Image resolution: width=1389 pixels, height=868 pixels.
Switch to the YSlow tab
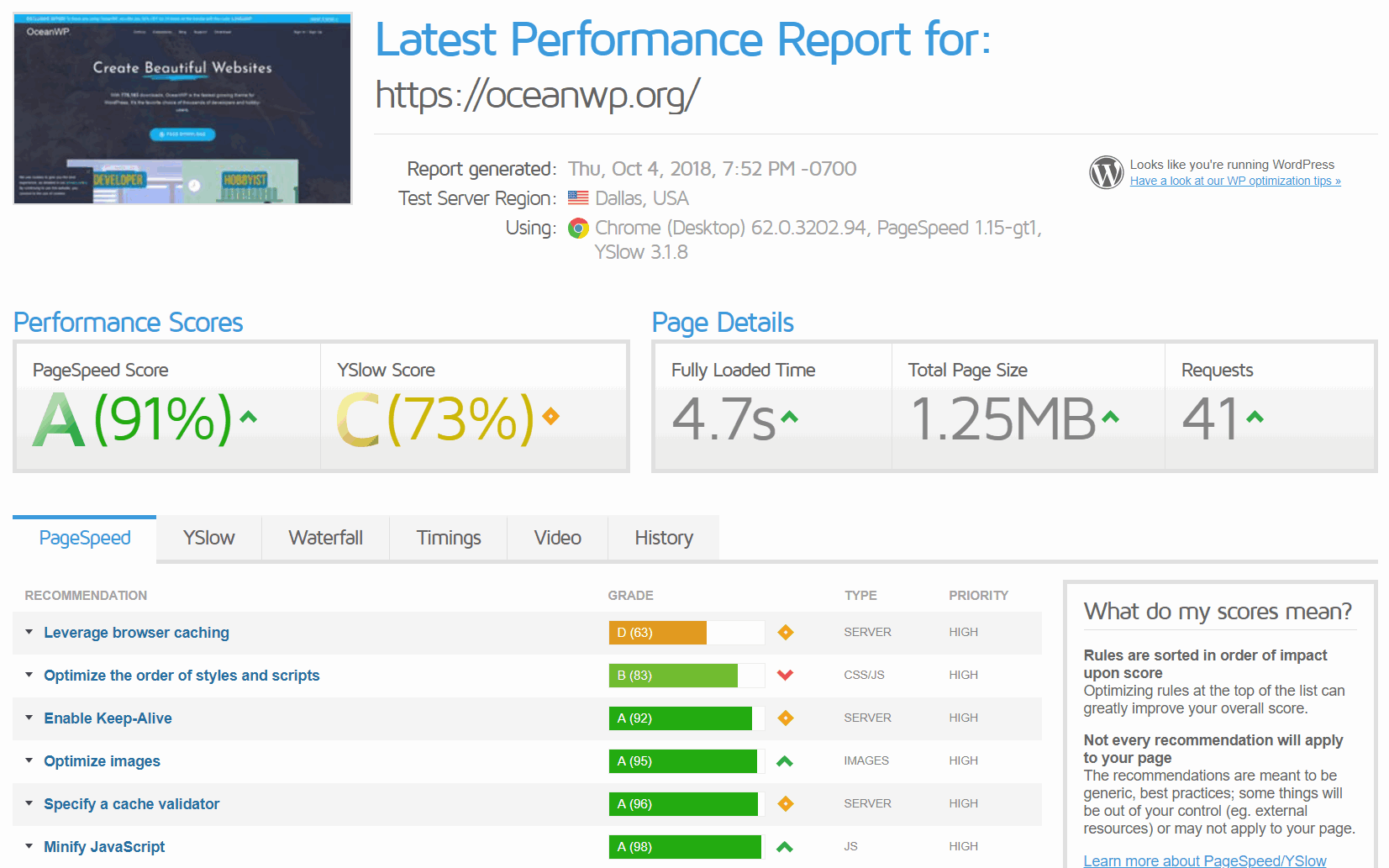[209, 538]
